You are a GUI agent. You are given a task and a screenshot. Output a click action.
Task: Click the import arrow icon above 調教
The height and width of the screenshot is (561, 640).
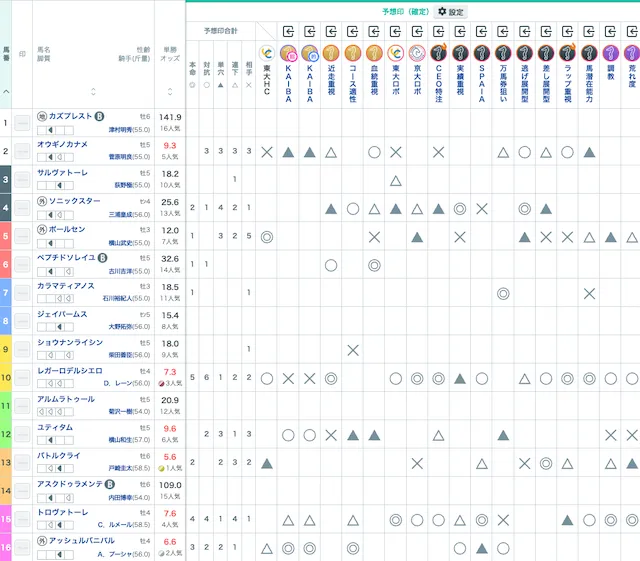coord(611,31)
